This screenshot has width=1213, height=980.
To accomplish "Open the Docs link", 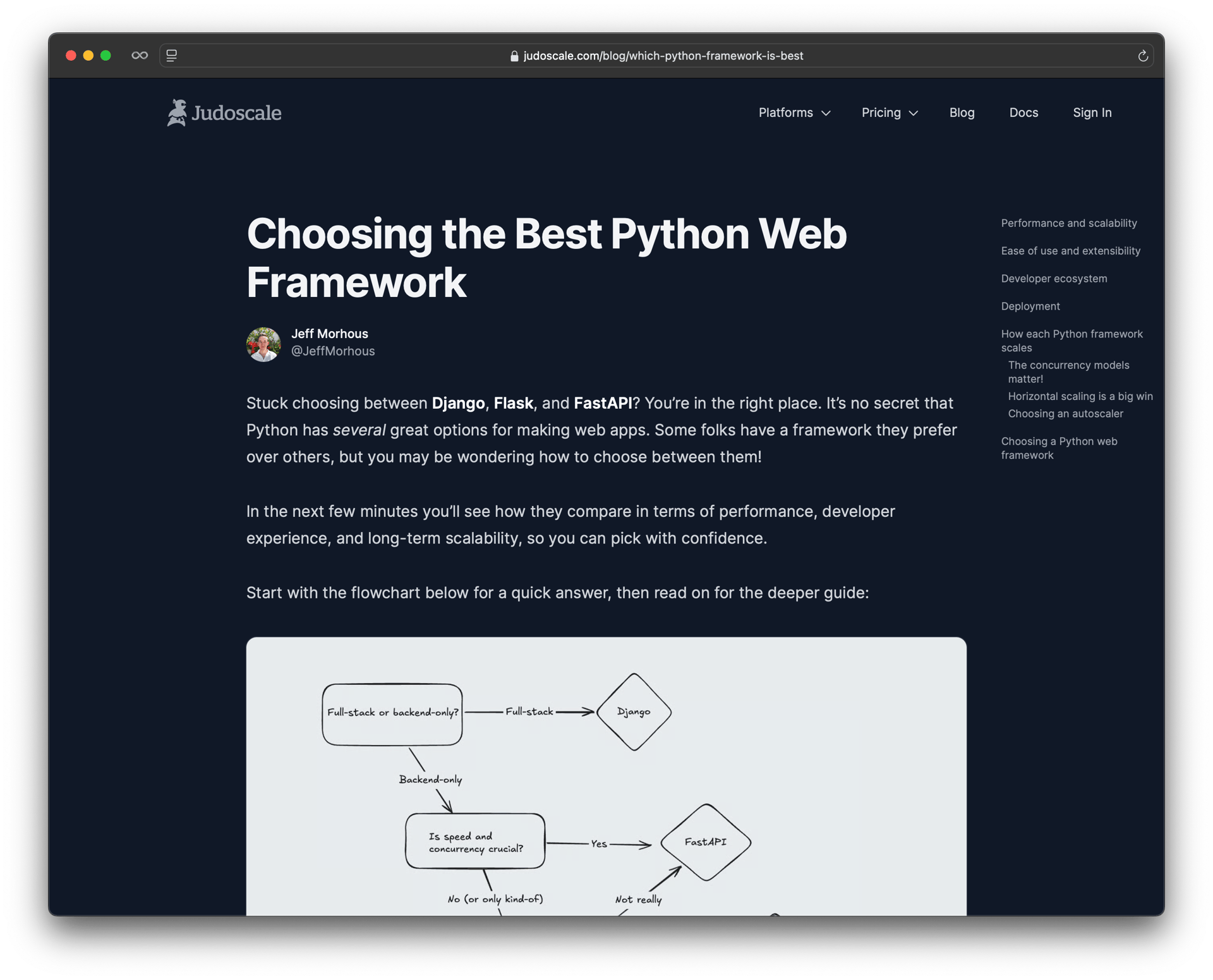I will 1023,112.
